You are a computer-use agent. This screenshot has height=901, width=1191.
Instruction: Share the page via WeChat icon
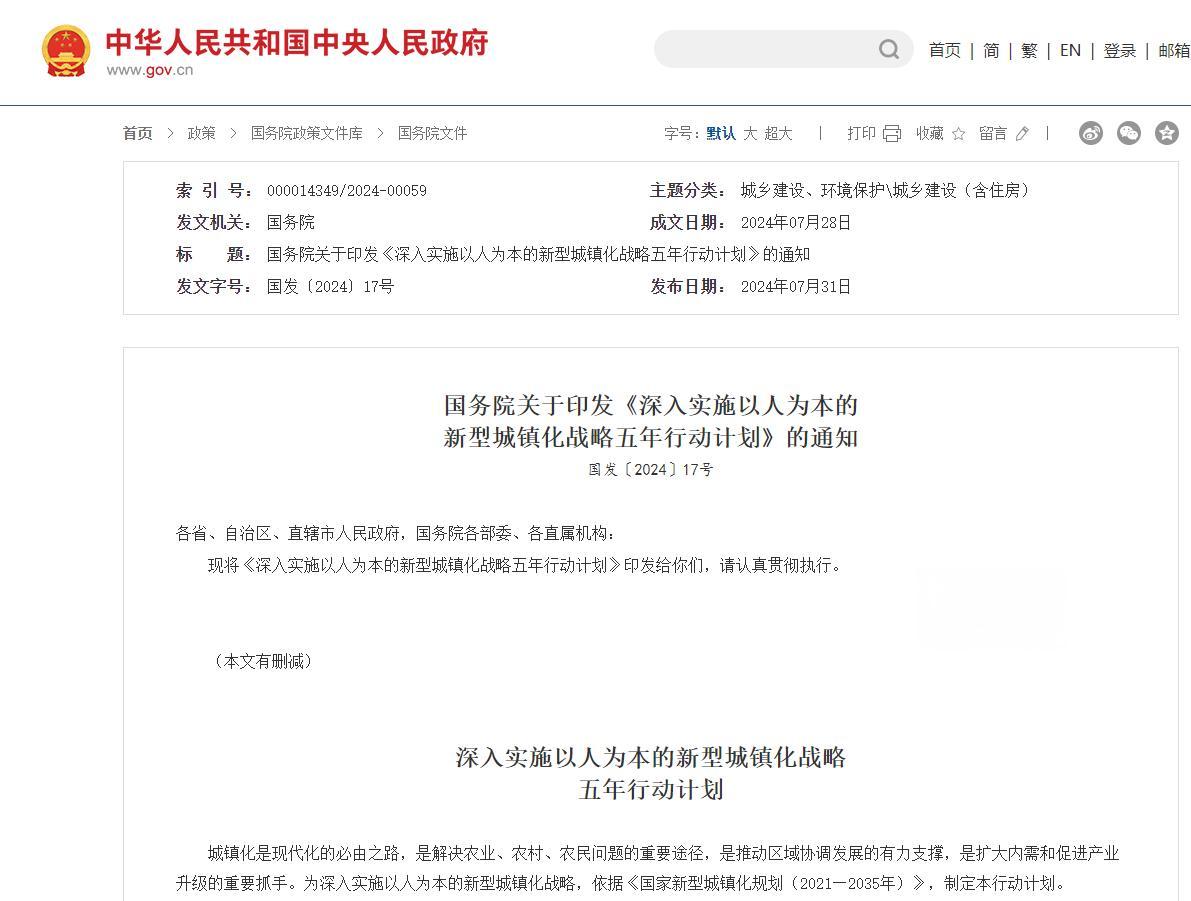coord(1129,133)
